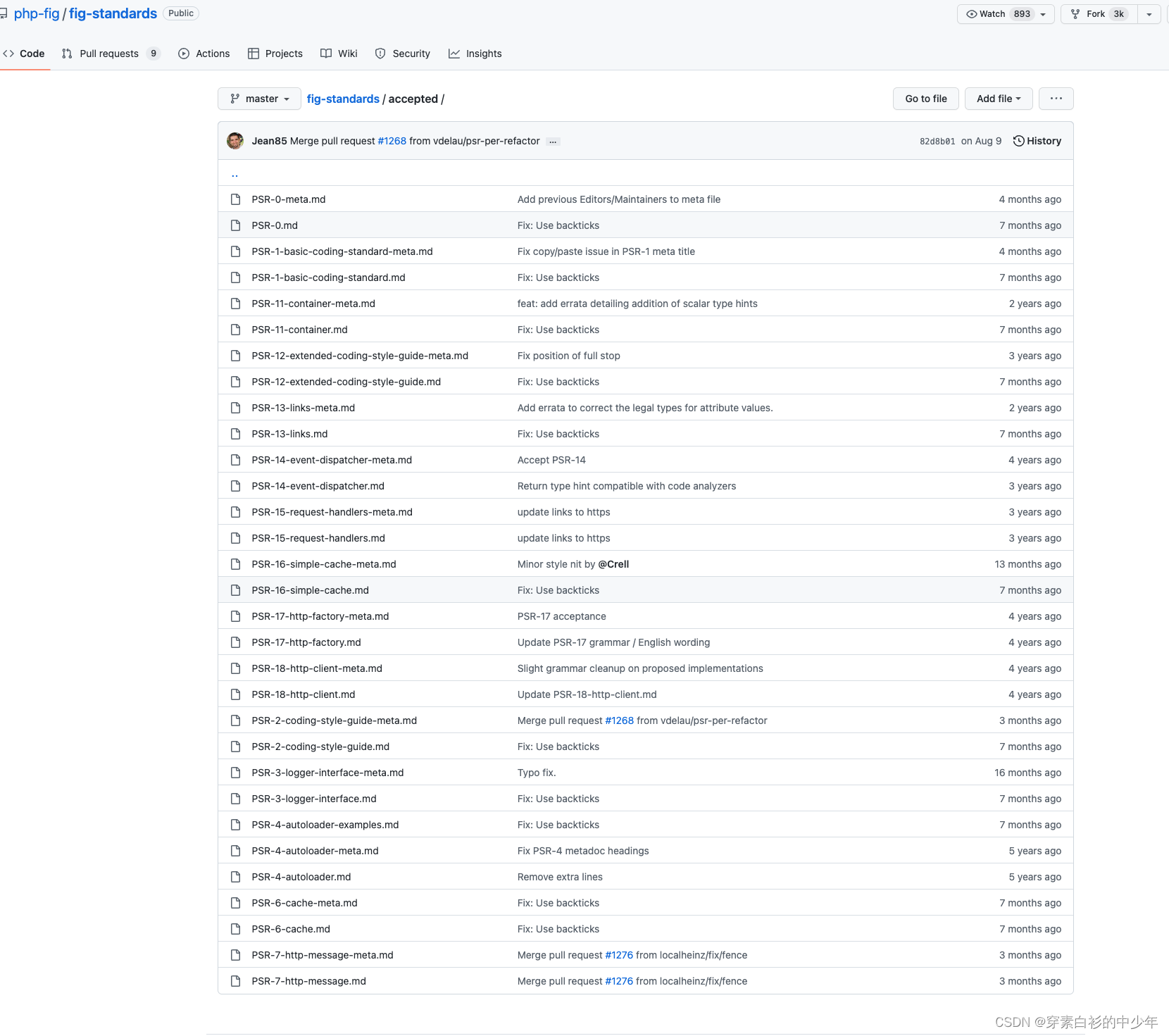Click file icon of PSR-16-simple-cache-meta.md

(236, 564)
